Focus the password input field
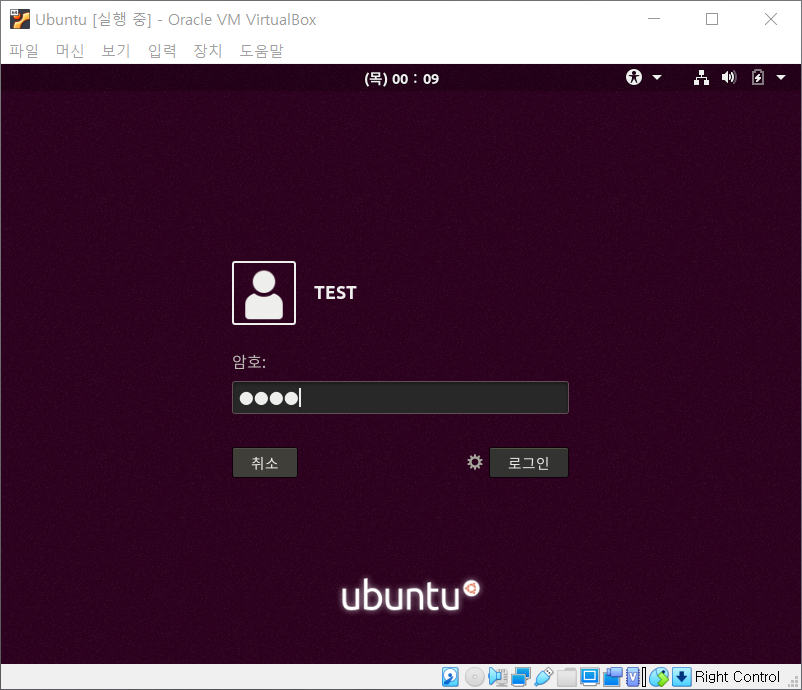The height and width of the screenshot is (690, 802). point(400,397)
